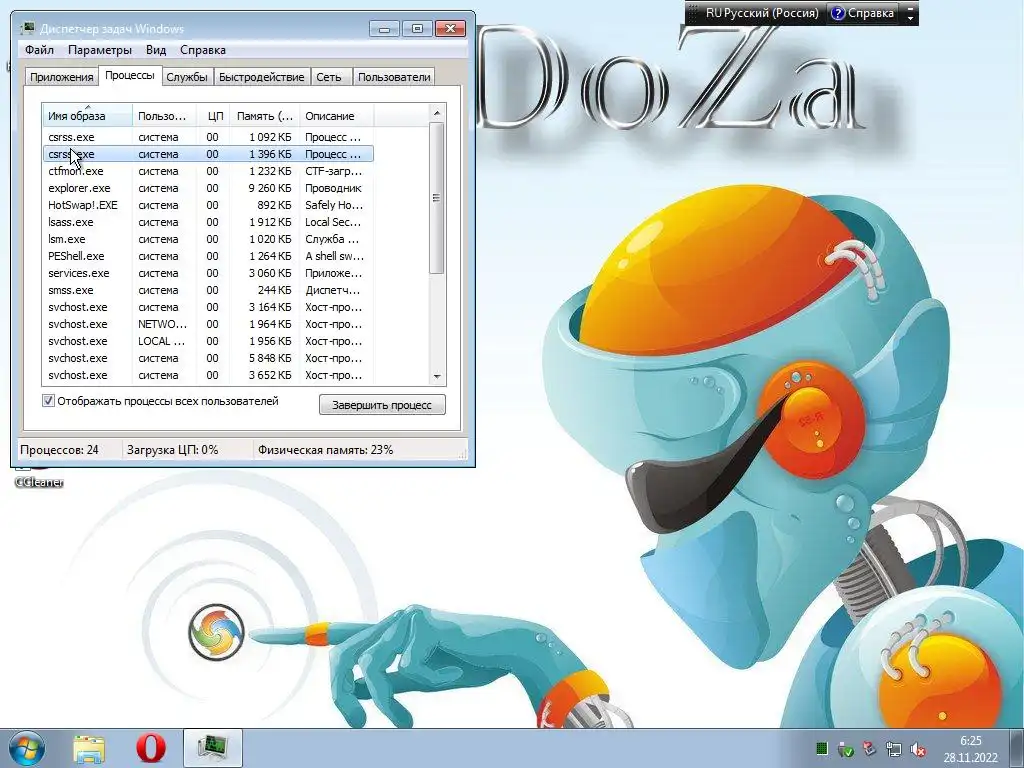Select the smss.exe process row
1024x768 pixels.
tap(208, 290)
